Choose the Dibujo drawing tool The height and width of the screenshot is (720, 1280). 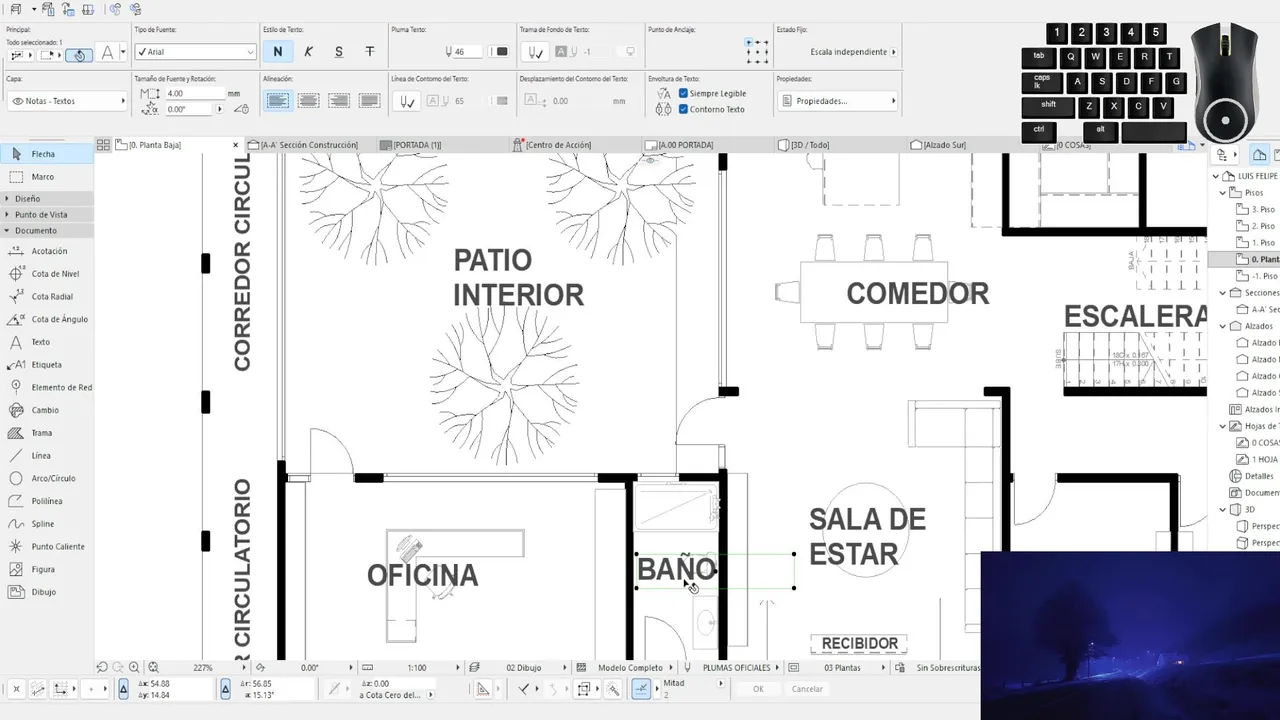point(46,592)
